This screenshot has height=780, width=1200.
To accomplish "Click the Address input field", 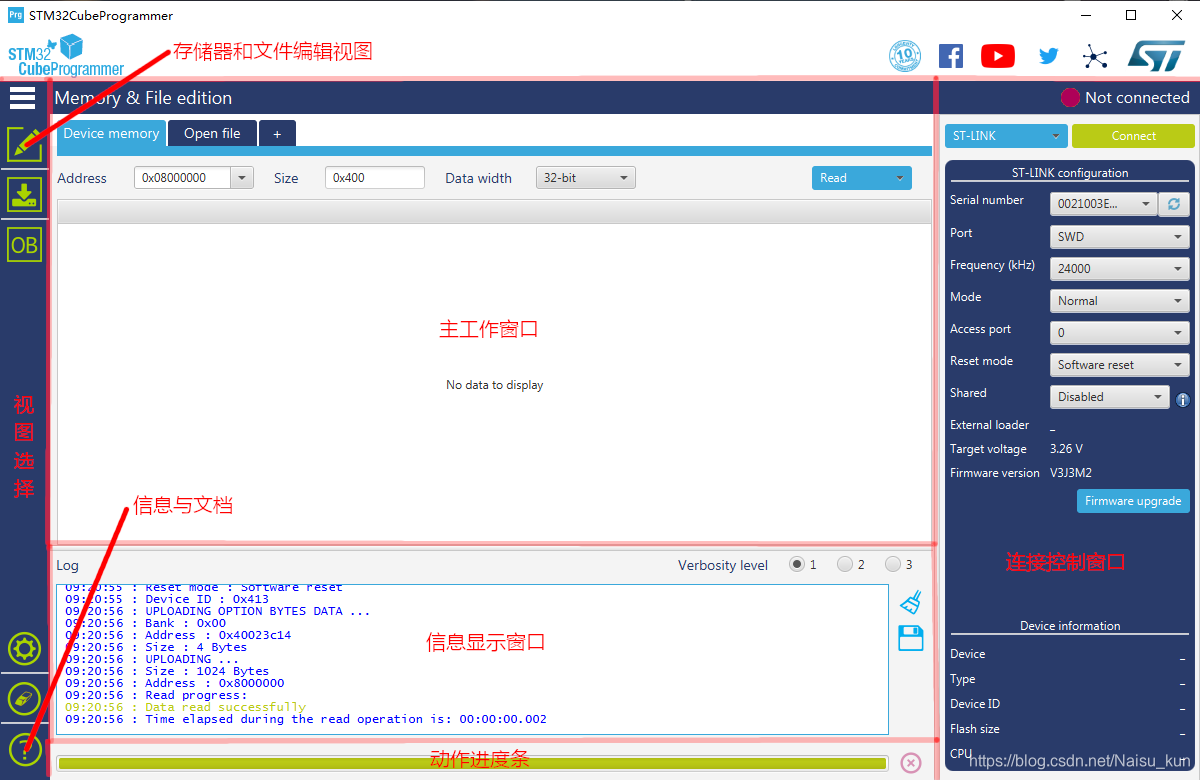I will [183, 178].
